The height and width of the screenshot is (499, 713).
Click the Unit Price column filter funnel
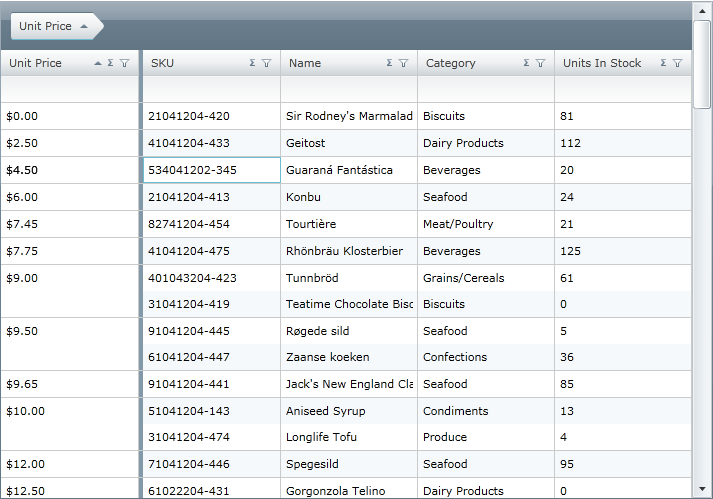point(124,63)
